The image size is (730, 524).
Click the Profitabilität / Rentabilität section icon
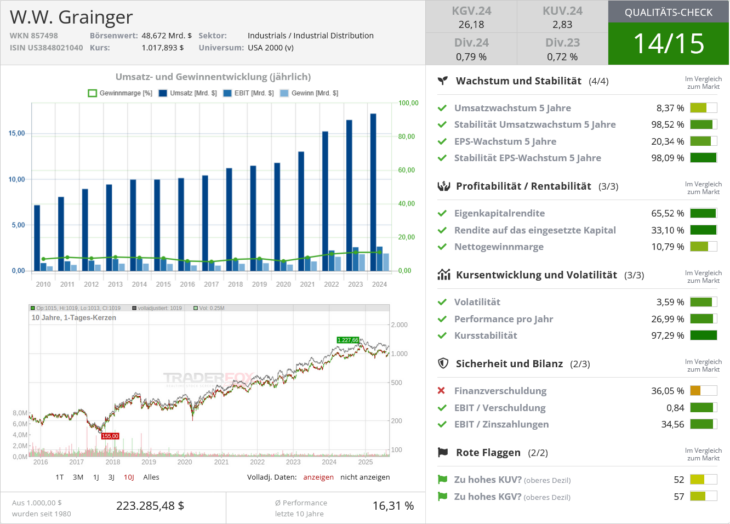coord(444,186)
